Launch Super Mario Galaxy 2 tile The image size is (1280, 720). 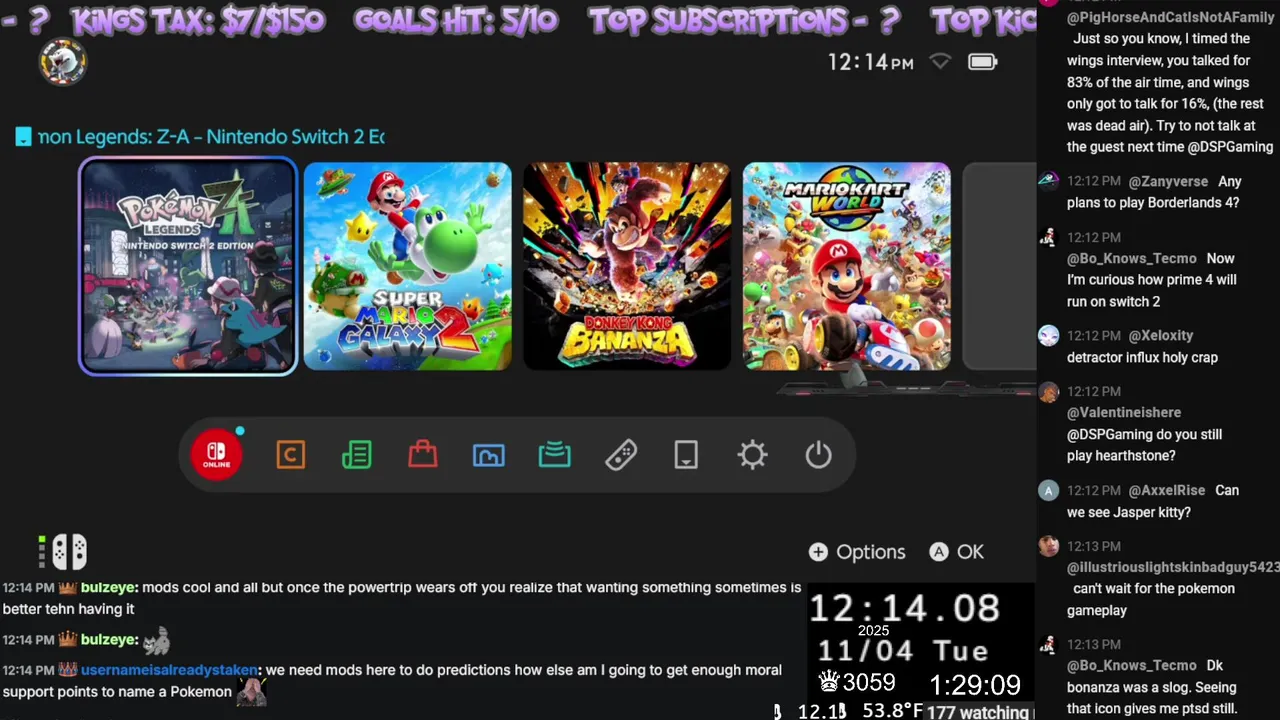pyautogui.click(x=407, y=266)
